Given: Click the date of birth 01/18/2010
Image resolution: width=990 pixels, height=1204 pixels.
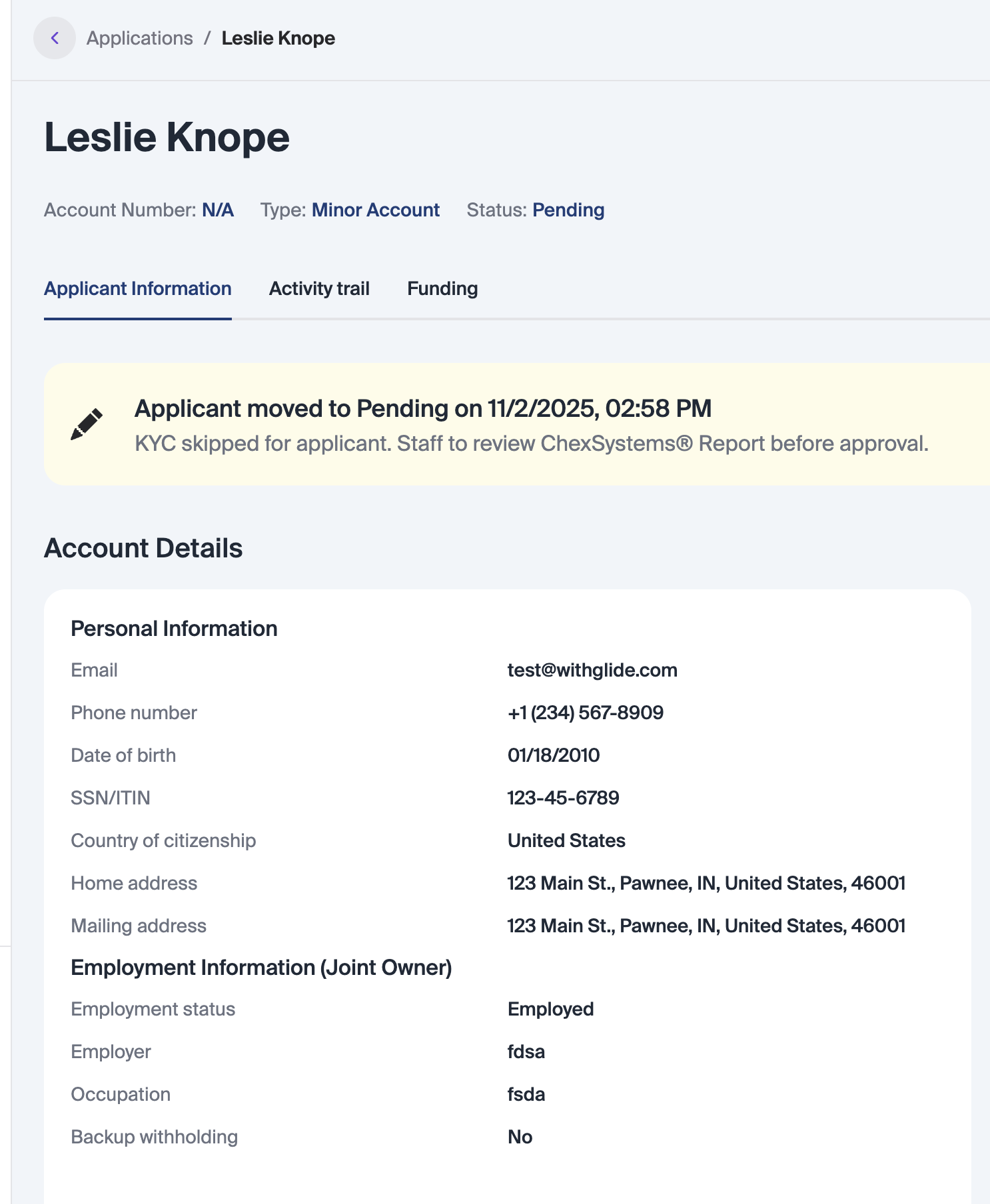Looking at the screenshot, I should pyautogui.click(x=553, y=756).
